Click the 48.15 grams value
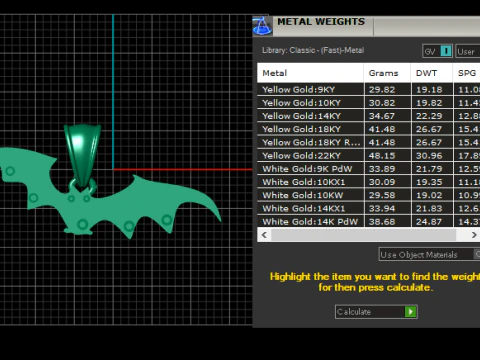Screen dimensions: 480x360 (x=382, y=156)
